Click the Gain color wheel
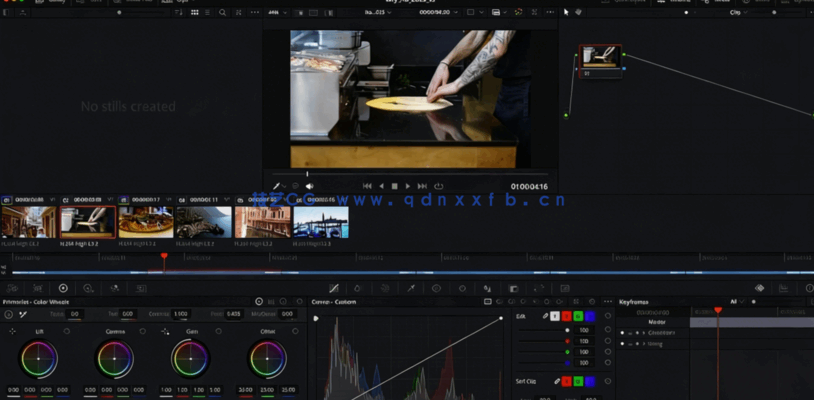Image resolution: width=814 pixels, height=400 pixels. pyautogui.click(x=191, y=358)
